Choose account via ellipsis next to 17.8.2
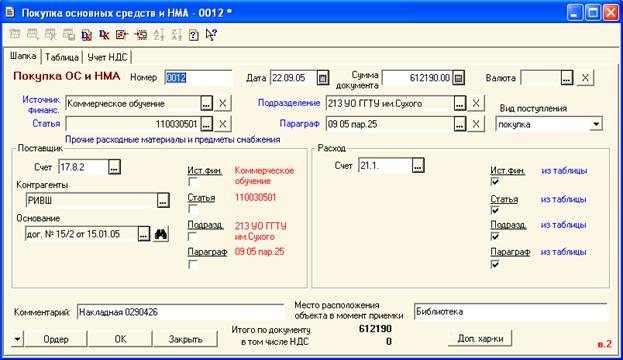Image resolution: width=623 pixels, height=360 pixels. point(114,167)
